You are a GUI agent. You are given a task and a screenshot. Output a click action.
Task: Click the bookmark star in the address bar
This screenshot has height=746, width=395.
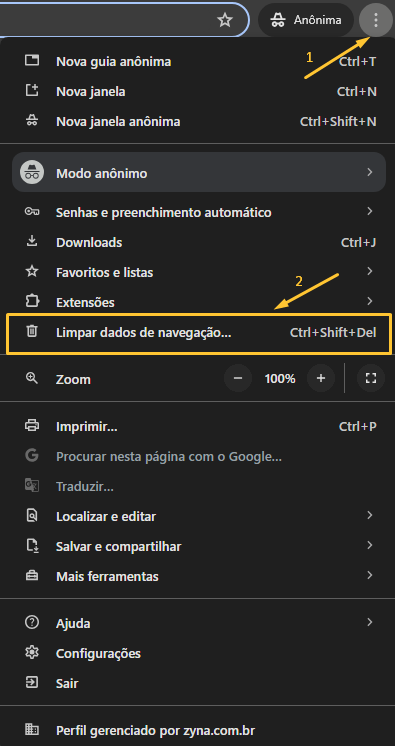(224, 20)
